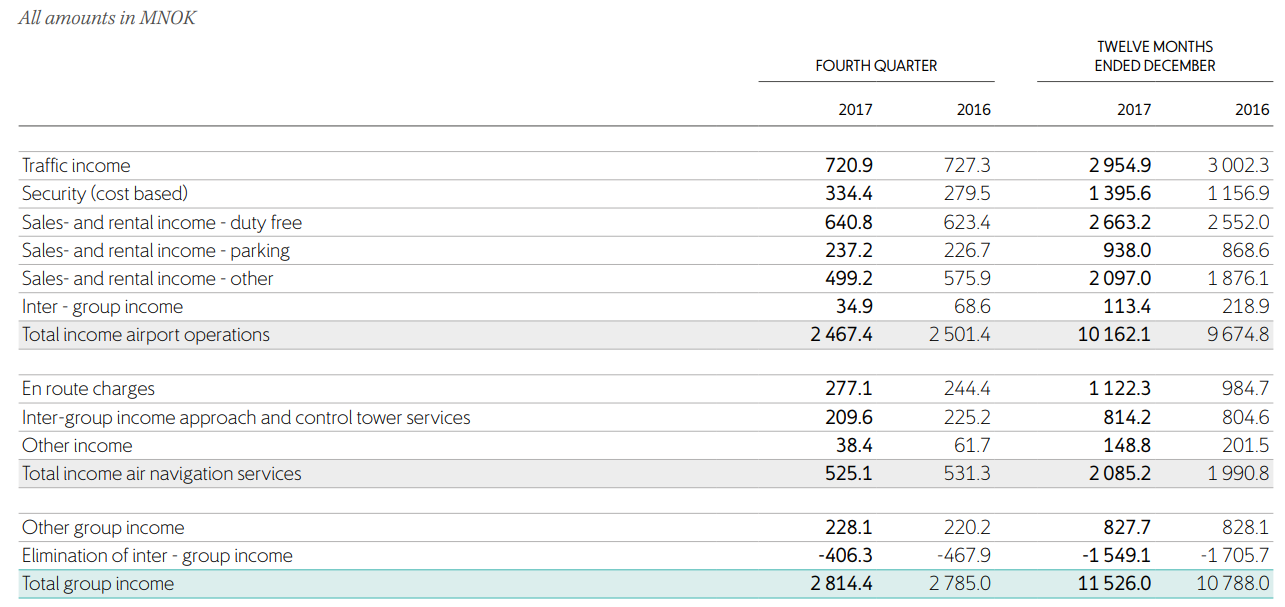Select the air navigation total 2 085.2
The width and height of the screenshot is (1285, 607).
[x=1118, y=474]
